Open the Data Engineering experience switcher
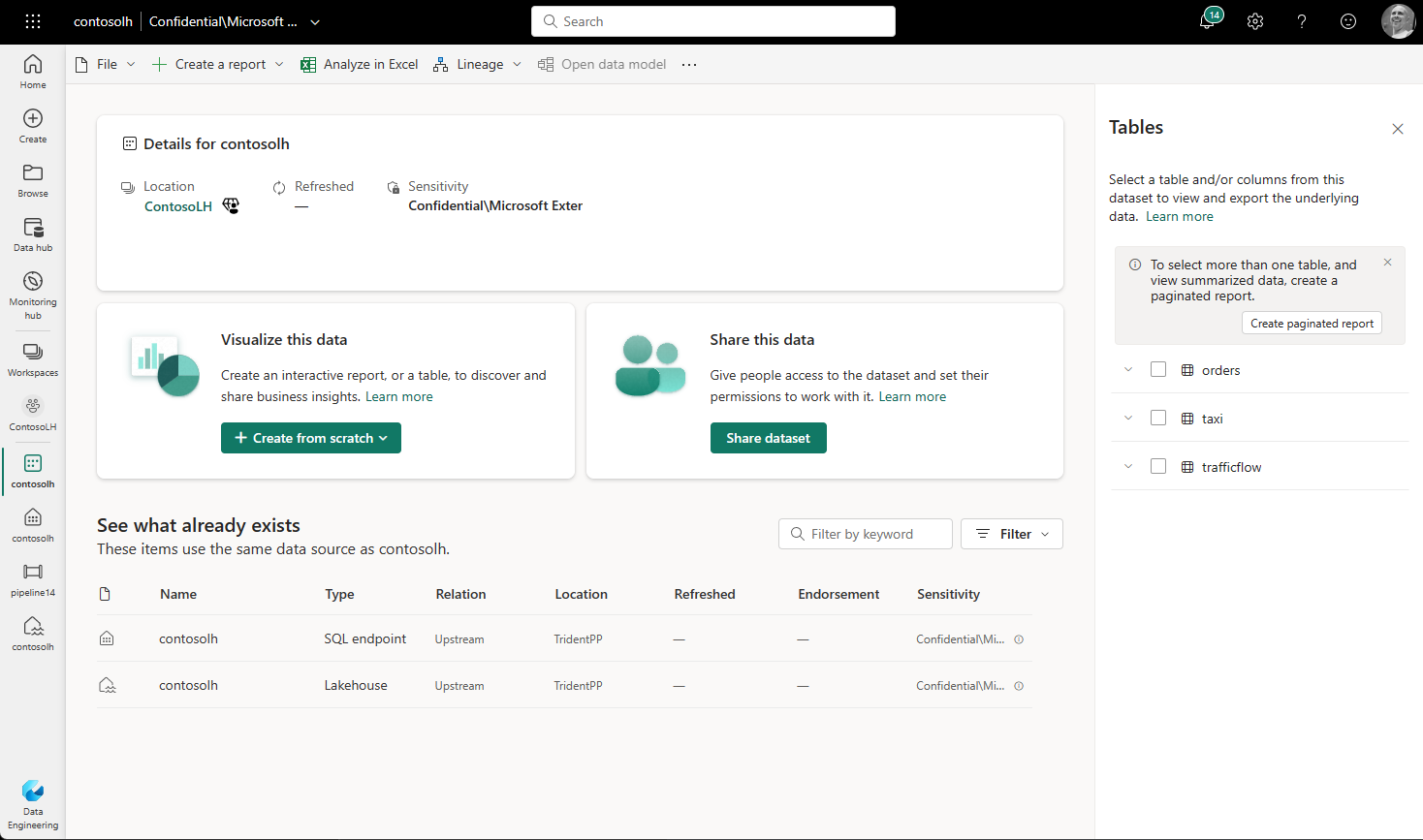The width and height of the screenshot is (1423, 840). (33, 805)
